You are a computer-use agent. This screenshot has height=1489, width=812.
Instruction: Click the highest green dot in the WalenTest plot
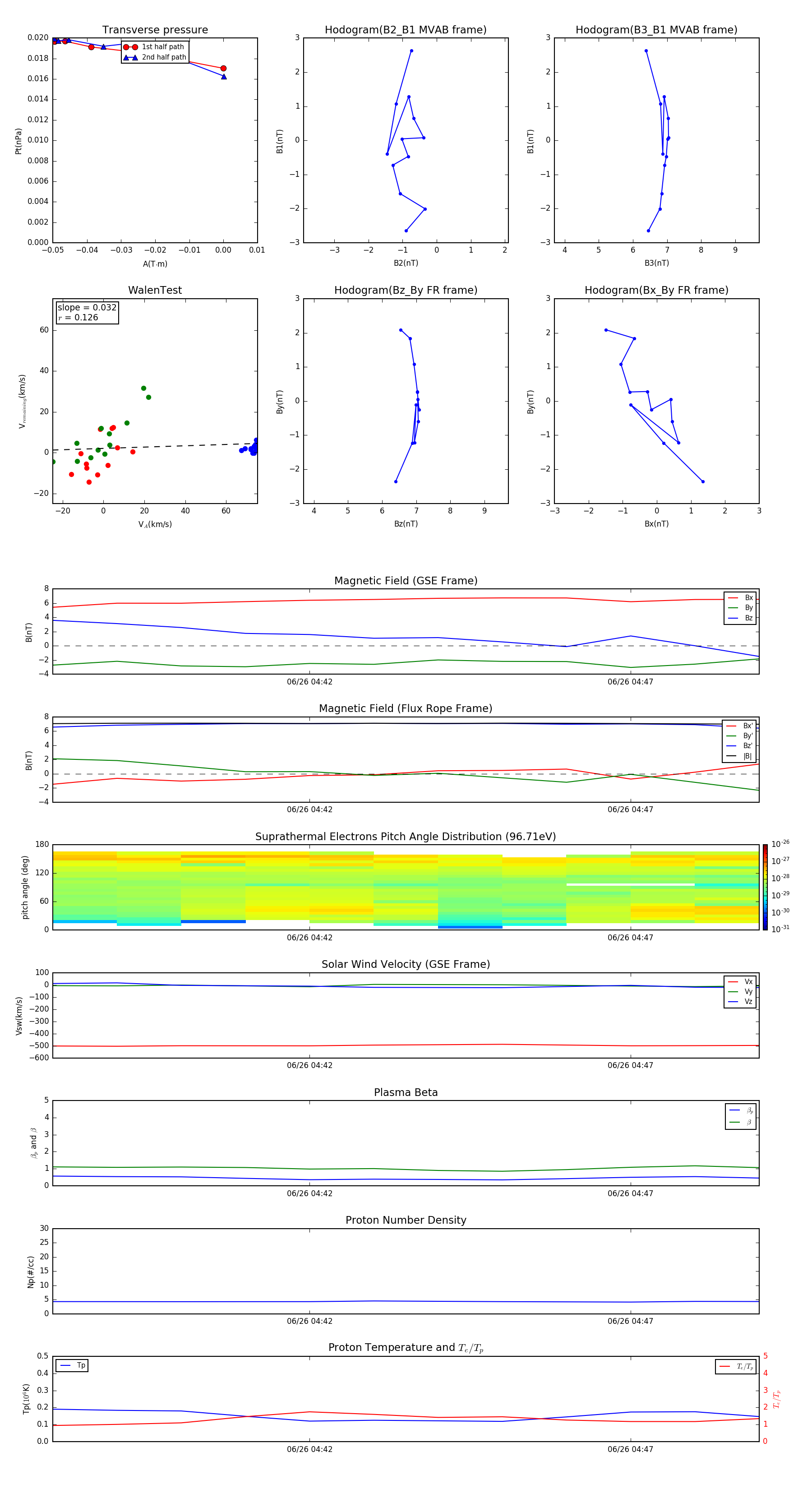coord(143,388)
